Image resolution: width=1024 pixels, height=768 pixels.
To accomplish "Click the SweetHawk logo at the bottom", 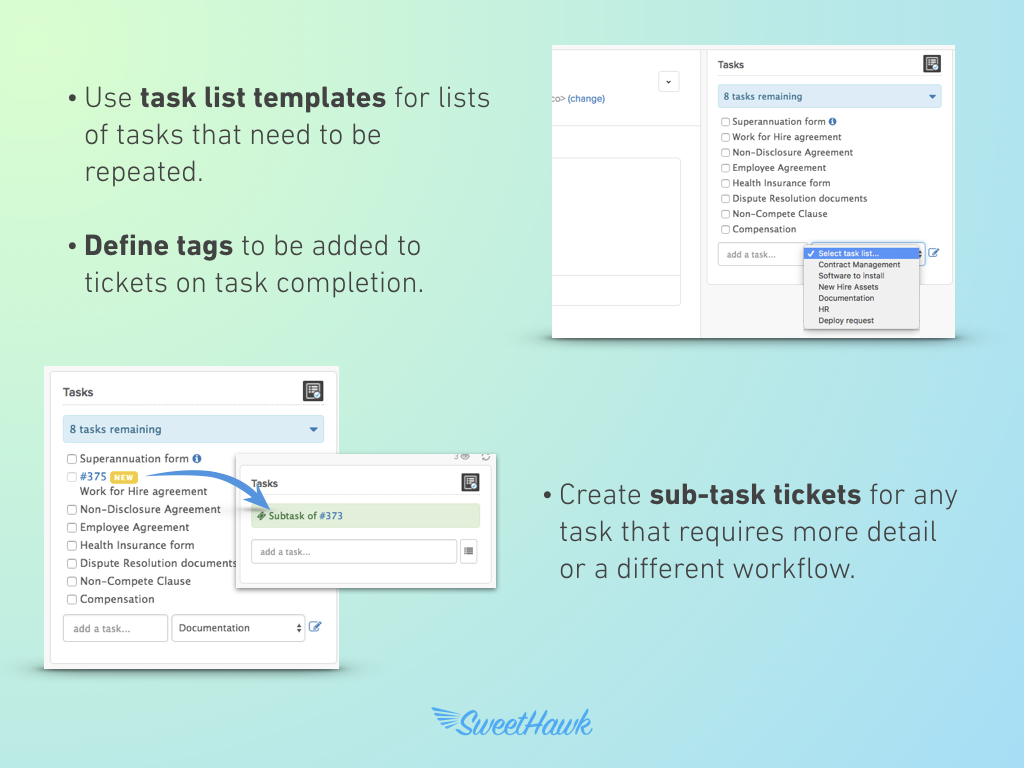I will (x=512, y=722).
